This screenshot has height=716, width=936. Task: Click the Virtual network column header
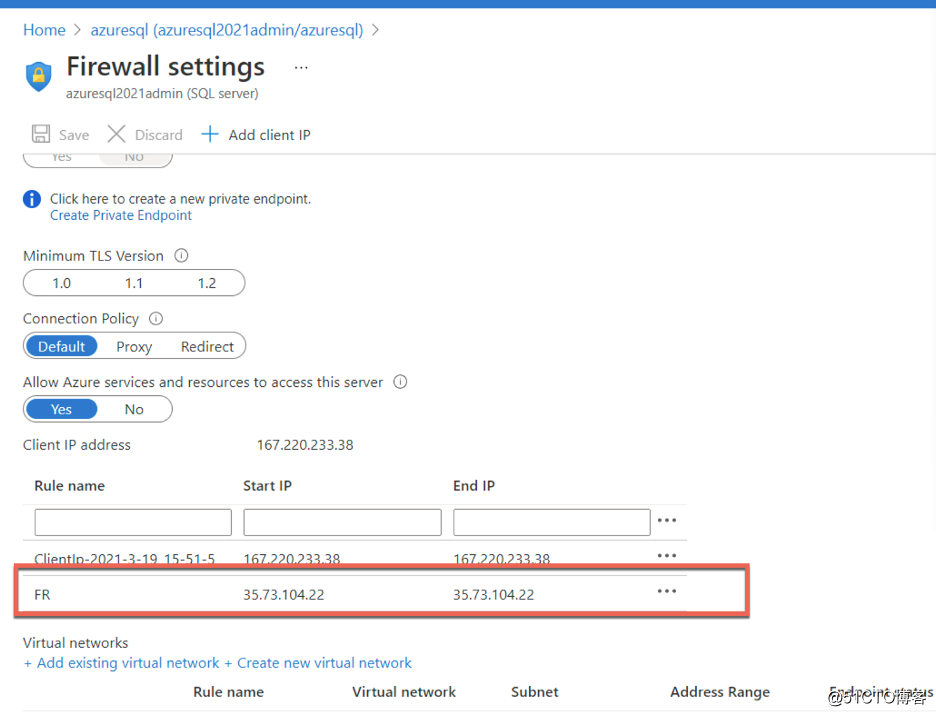(404, 692)
